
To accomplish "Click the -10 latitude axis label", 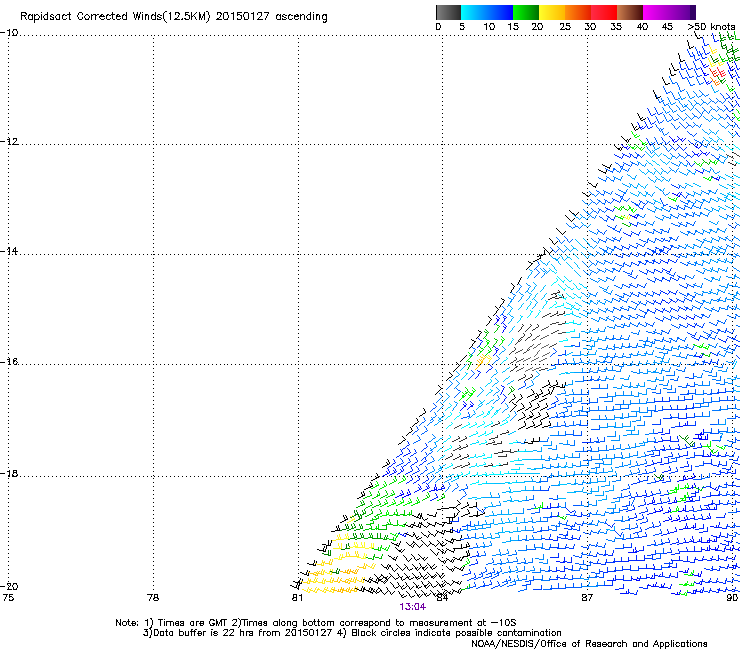I will click(9, 33).
